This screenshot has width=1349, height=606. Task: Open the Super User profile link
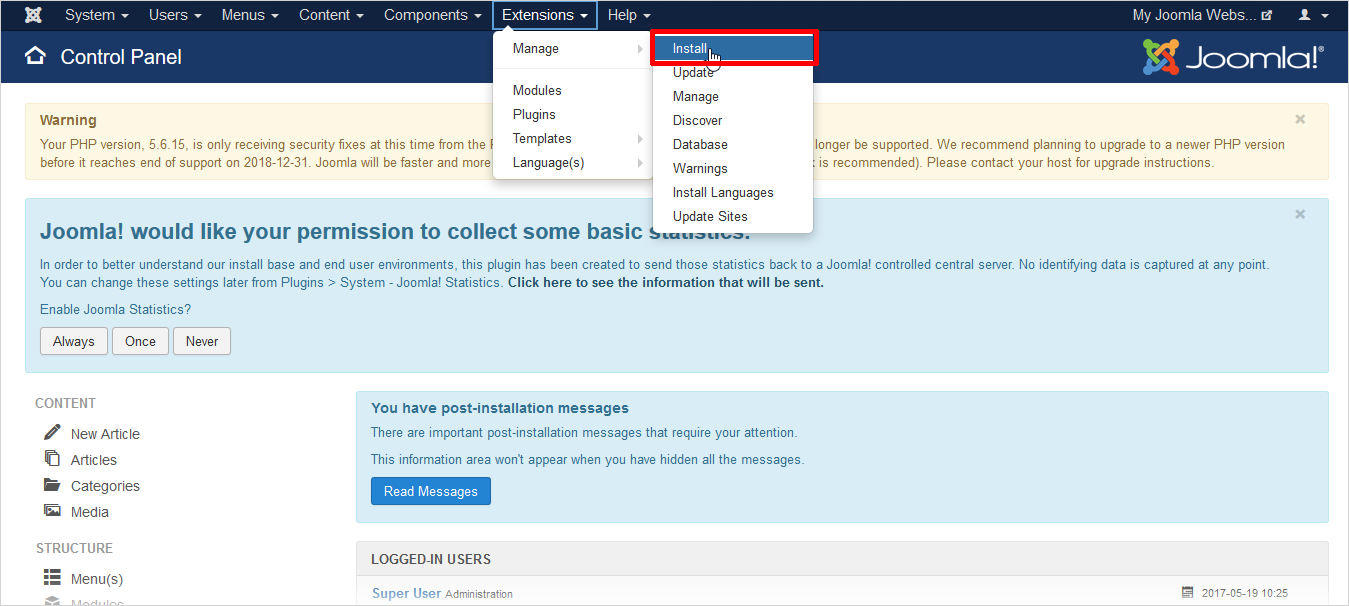click(x=406, y=593)
